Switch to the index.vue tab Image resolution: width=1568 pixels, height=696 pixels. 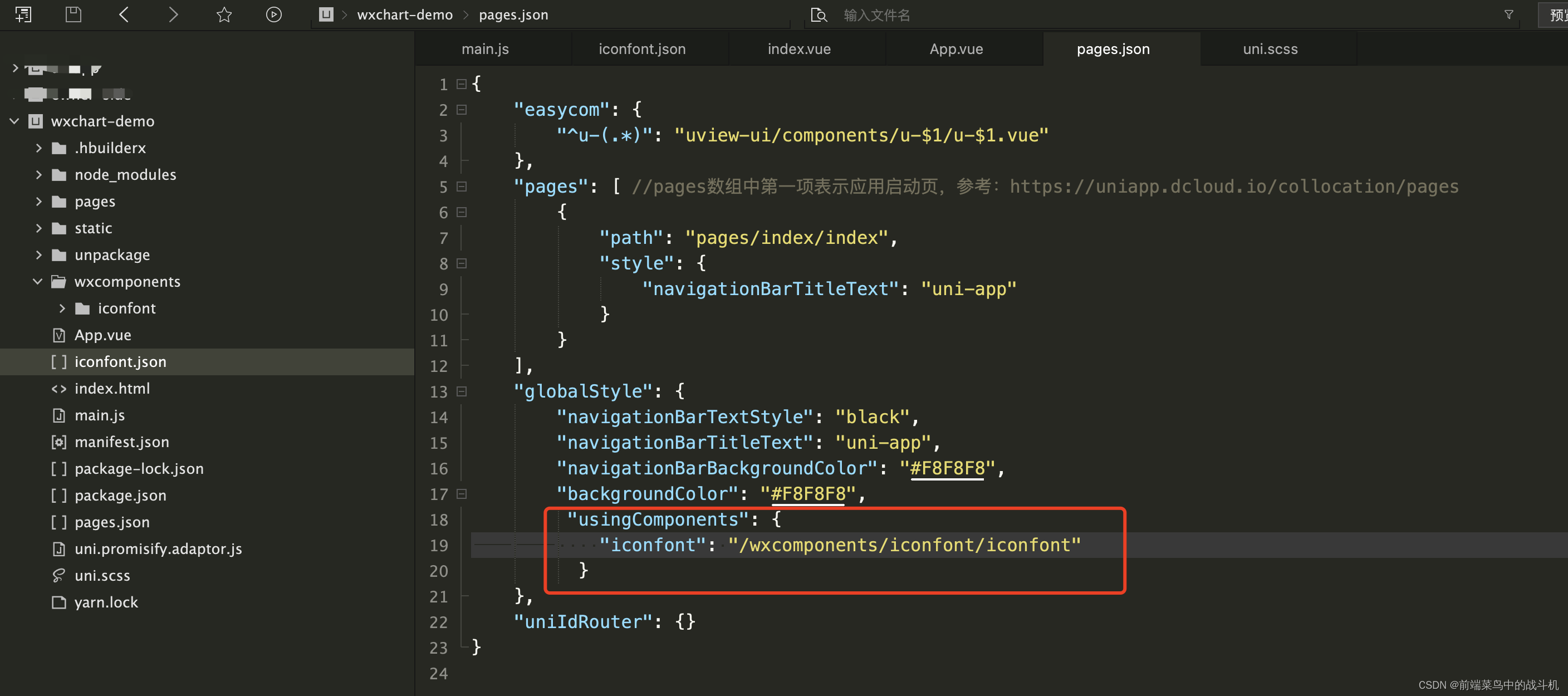(x=798, y=48)
